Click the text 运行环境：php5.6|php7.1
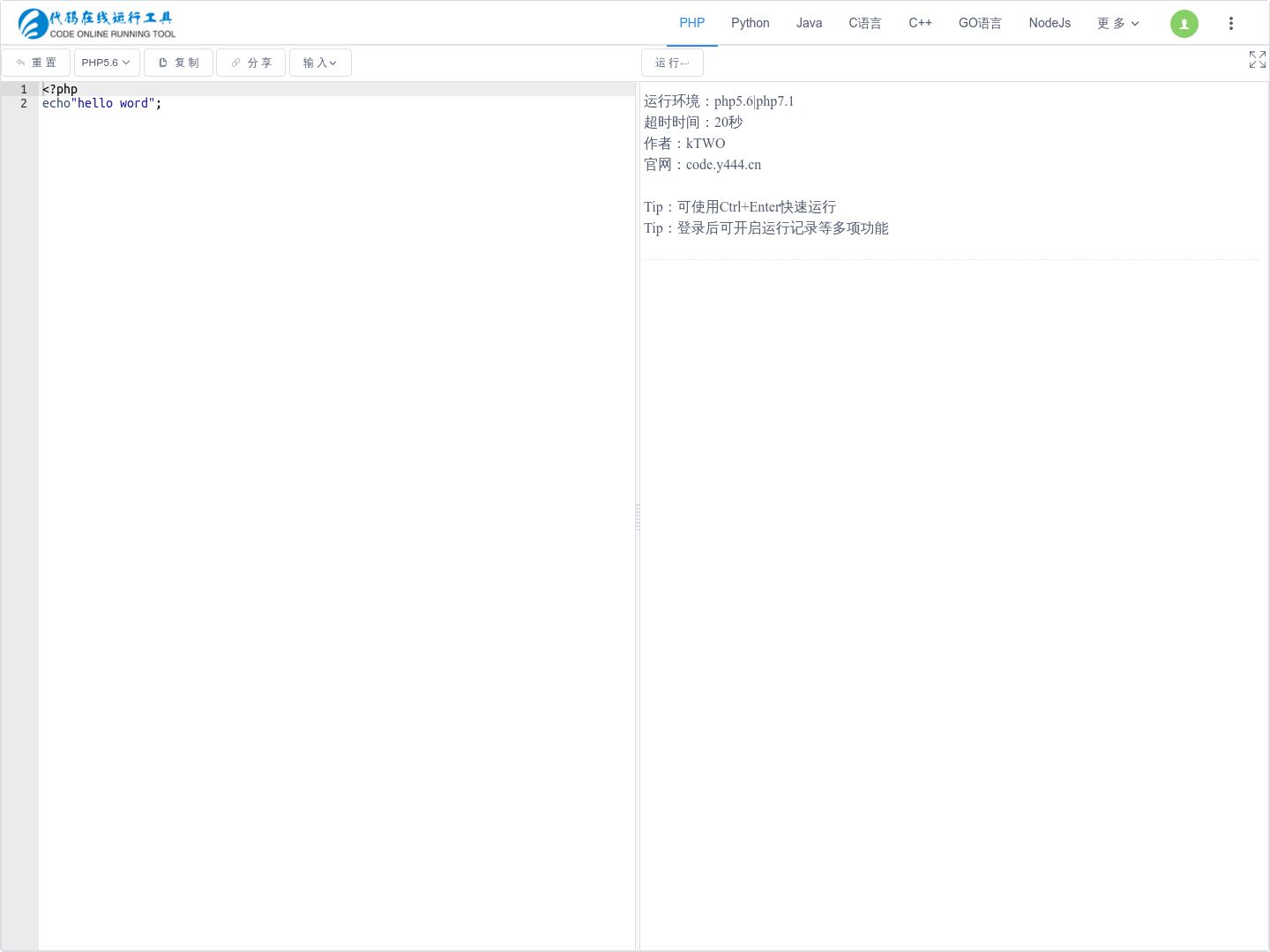The width and height of the screenshot is (1270, 952). (x=719, y=101)
